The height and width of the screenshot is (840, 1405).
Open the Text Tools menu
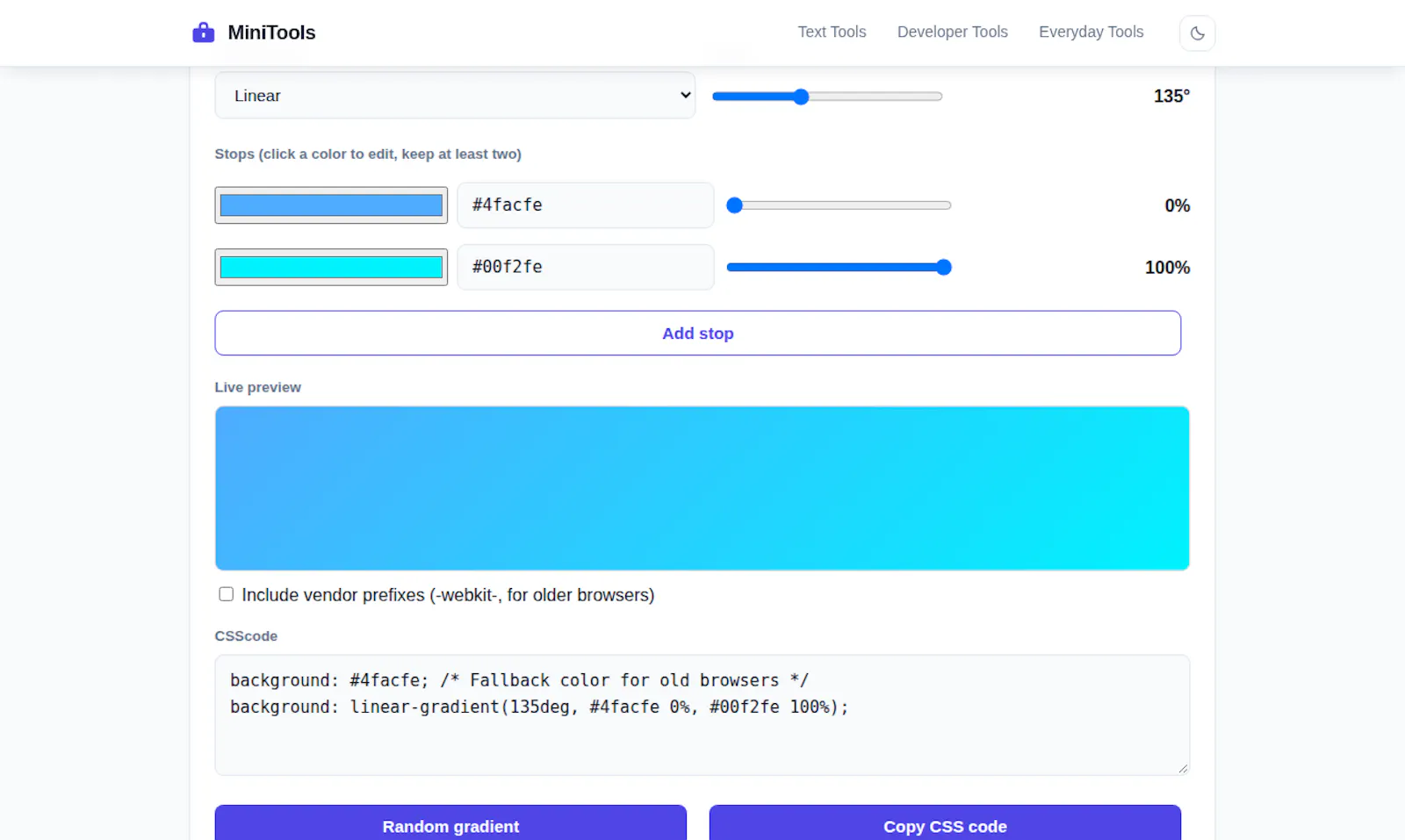click(832, 32)
